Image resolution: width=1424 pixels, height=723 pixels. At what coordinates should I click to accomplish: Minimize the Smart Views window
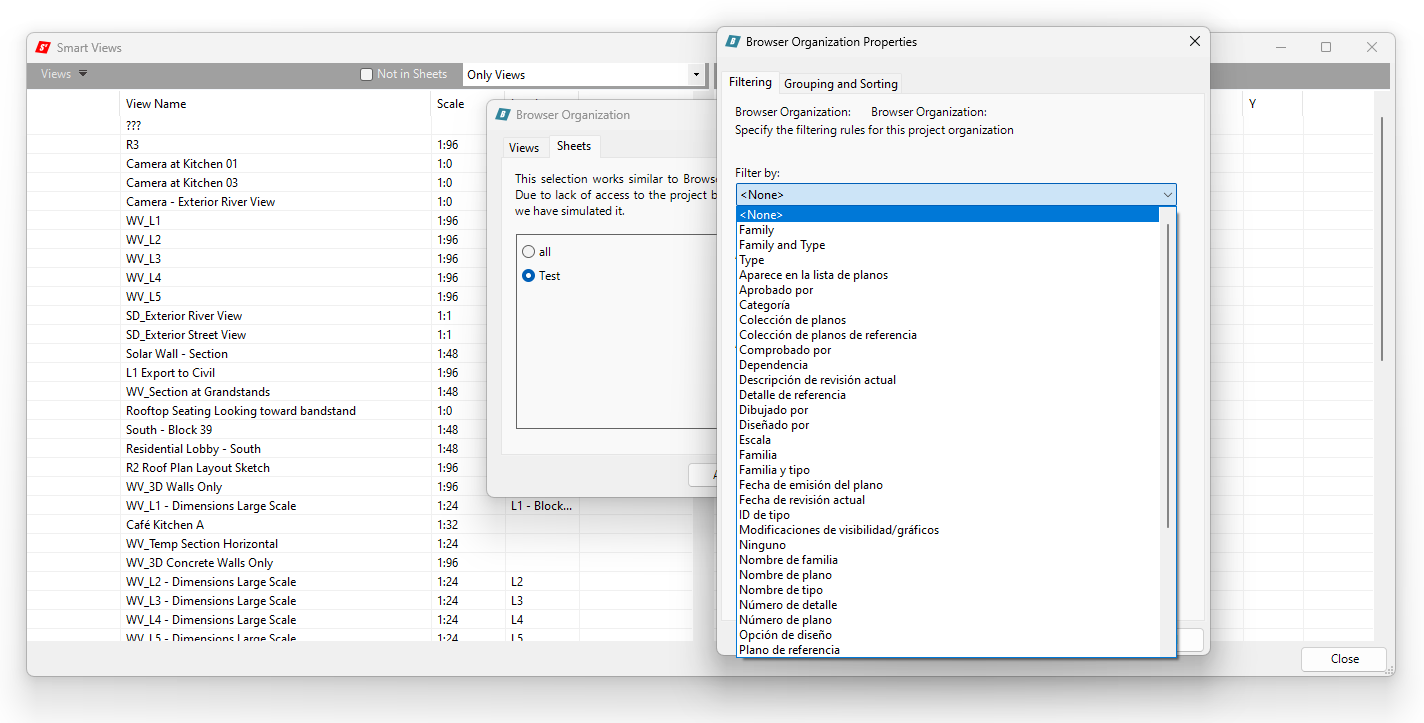[1280, 47]
